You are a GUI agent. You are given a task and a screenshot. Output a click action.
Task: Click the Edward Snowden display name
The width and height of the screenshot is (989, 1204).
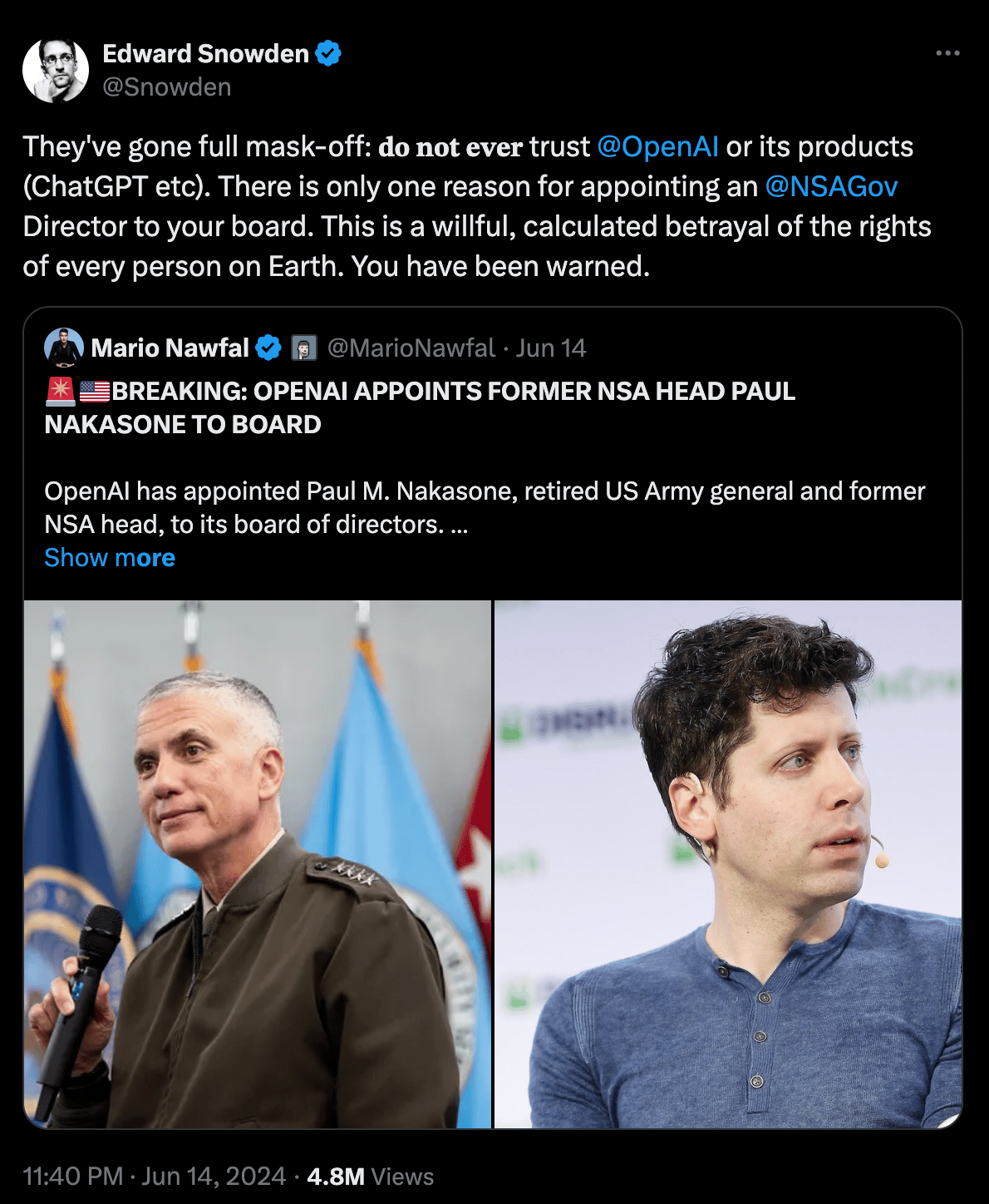click(x=205, y=53)
